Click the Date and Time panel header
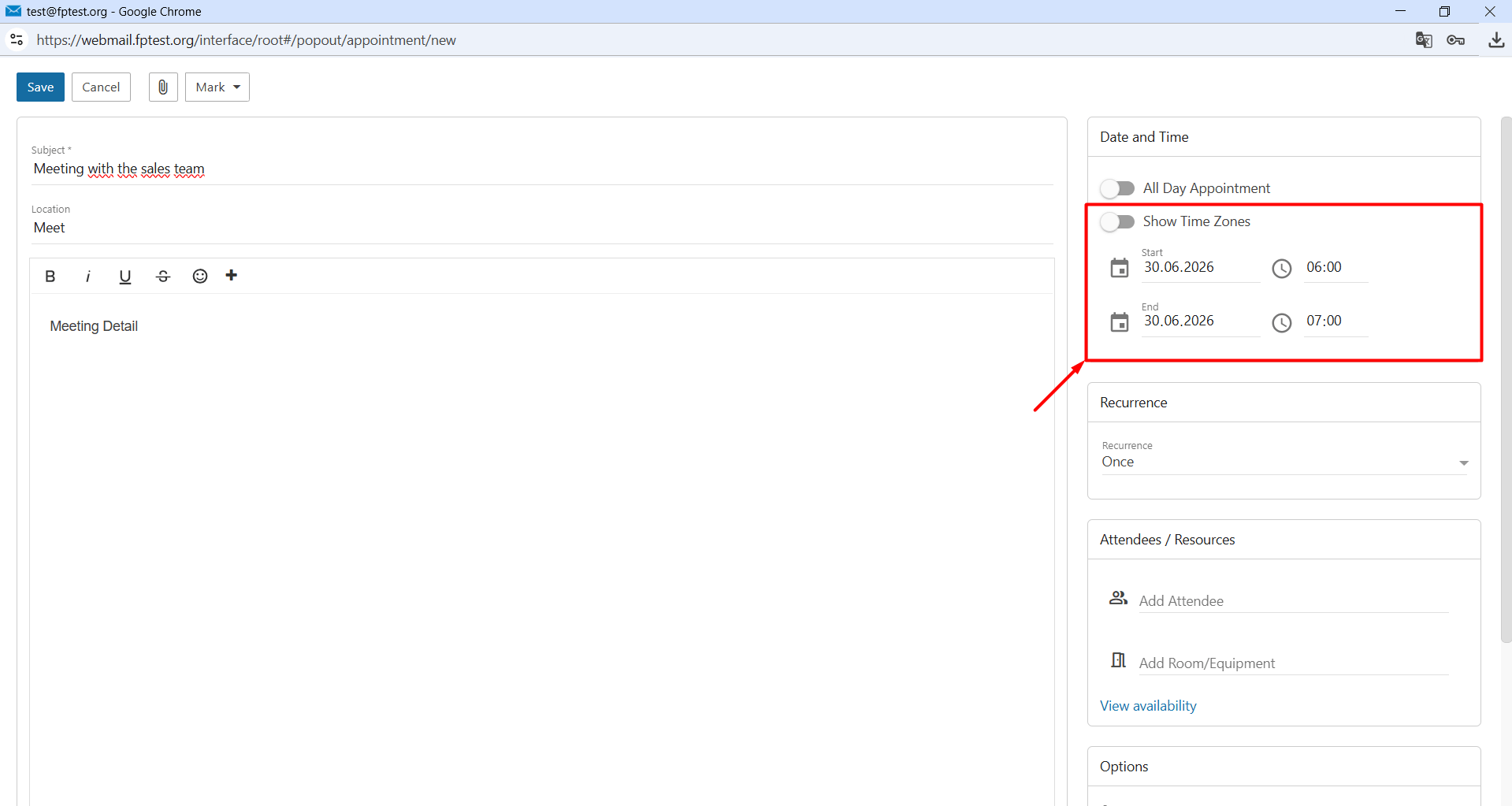The height and width of the screenshot is (806, 1512). [1284, 137]
